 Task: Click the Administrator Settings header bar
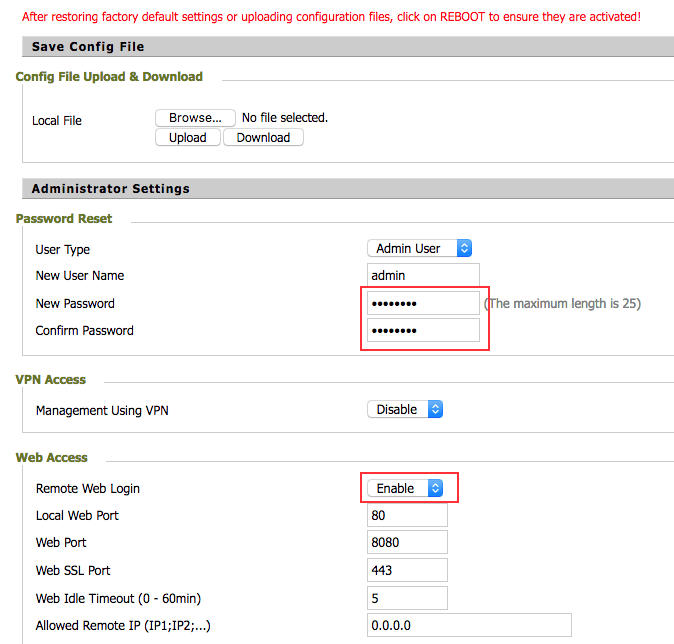tap(110, 188)
